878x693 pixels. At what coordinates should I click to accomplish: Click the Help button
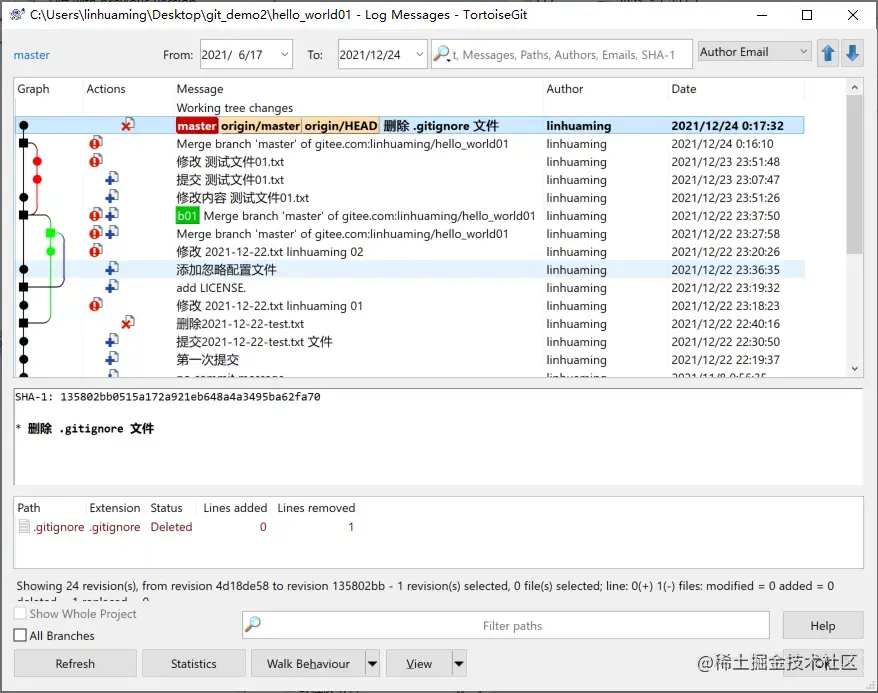click(x=823, y=626)
